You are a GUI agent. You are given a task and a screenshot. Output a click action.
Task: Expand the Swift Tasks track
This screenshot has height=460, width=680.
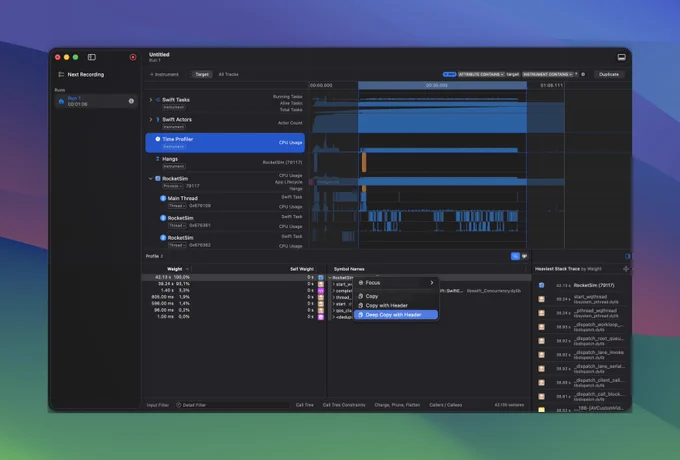[150, 100]
